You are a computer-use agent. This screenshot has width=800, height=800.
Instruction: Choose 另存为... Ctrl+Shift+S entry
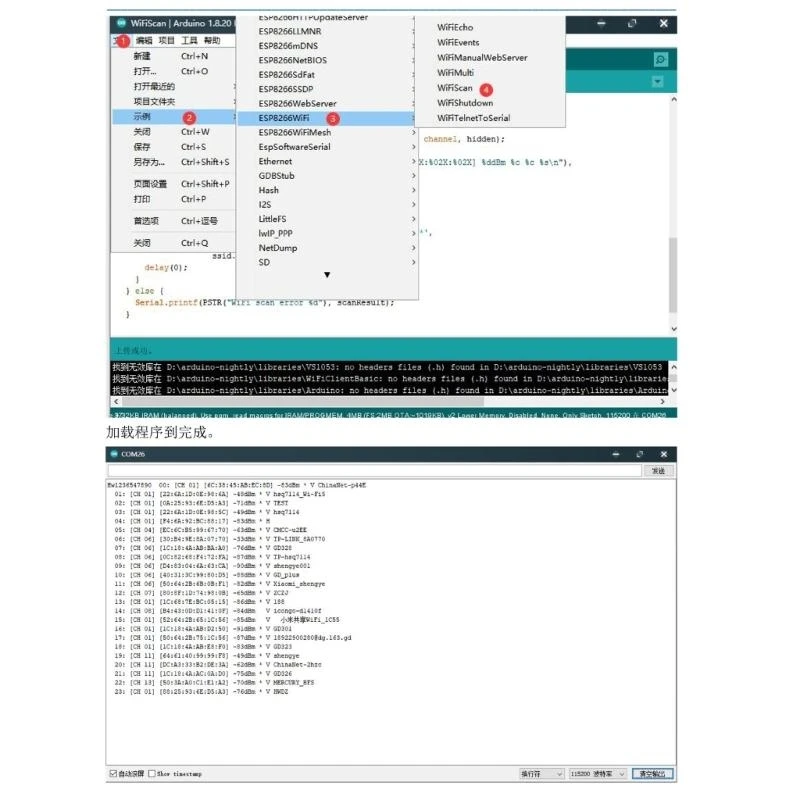[x=173, y=162]
